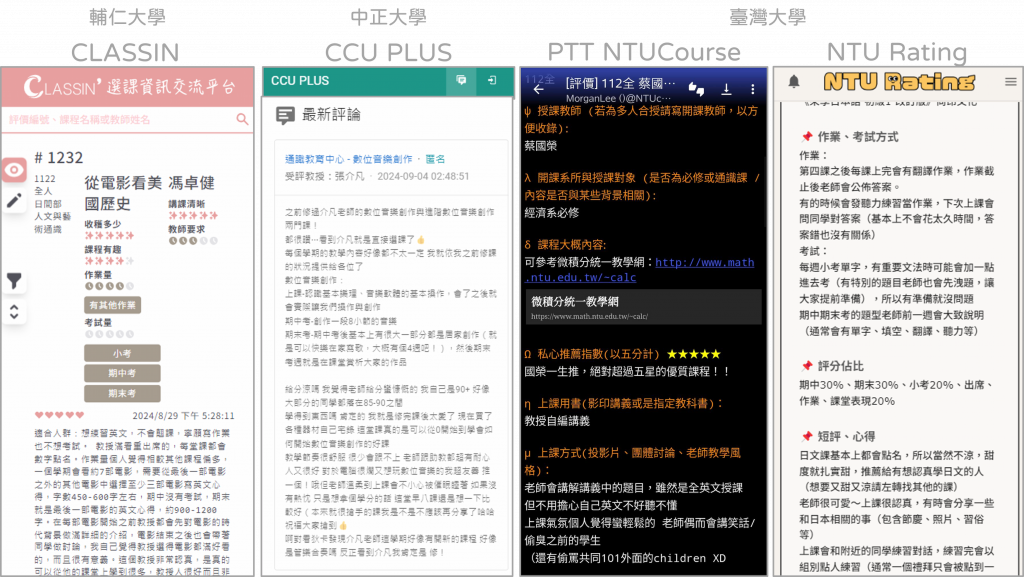Click the 匿名 author link in CCU PLUS

pos(435,159)
